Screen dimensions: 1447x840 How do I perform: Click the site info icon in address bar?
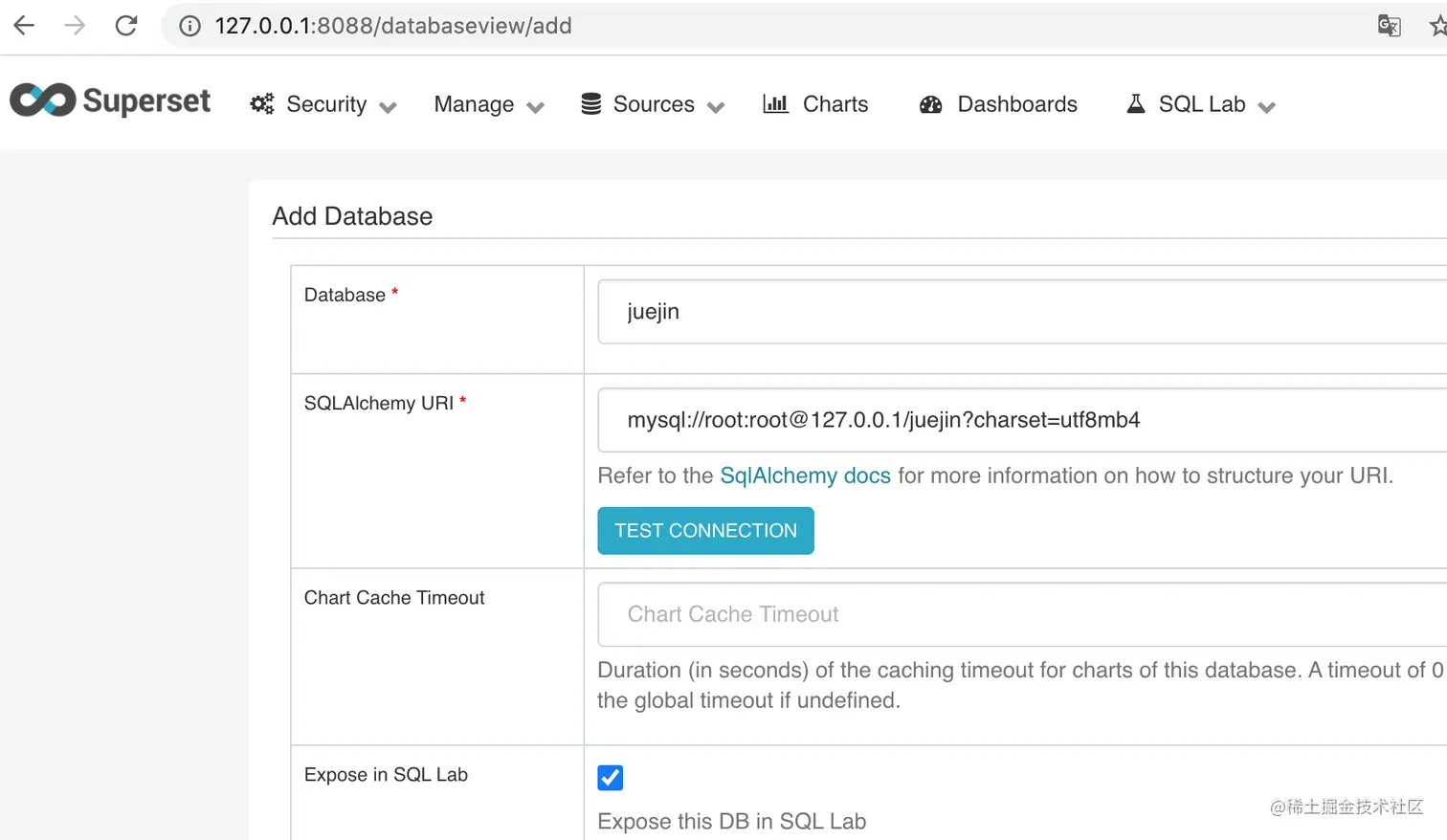tap(190, 26)
